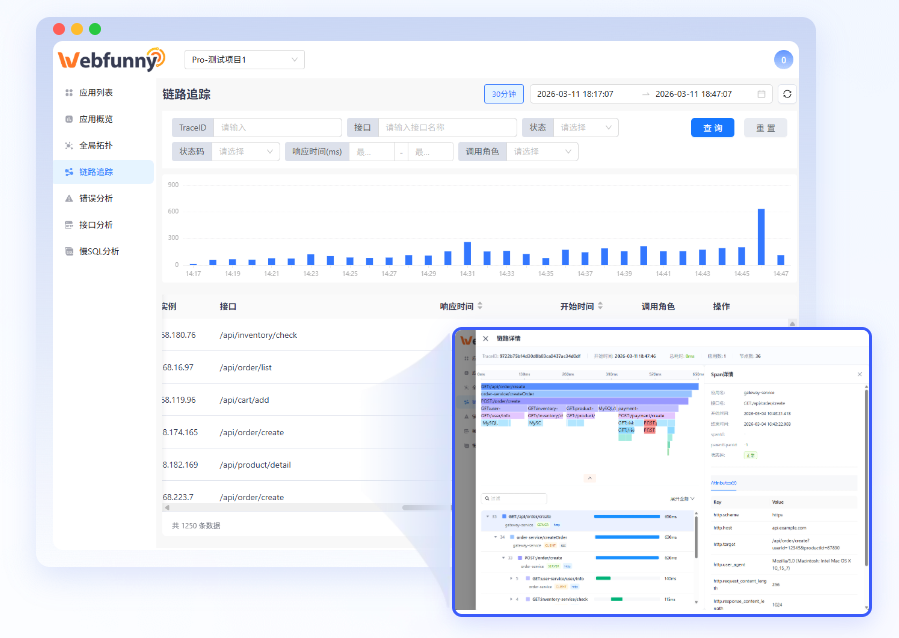Click the blue 查询 button
Image resolution: width=899 pixels, height=638 pixels.
[712, 128]
